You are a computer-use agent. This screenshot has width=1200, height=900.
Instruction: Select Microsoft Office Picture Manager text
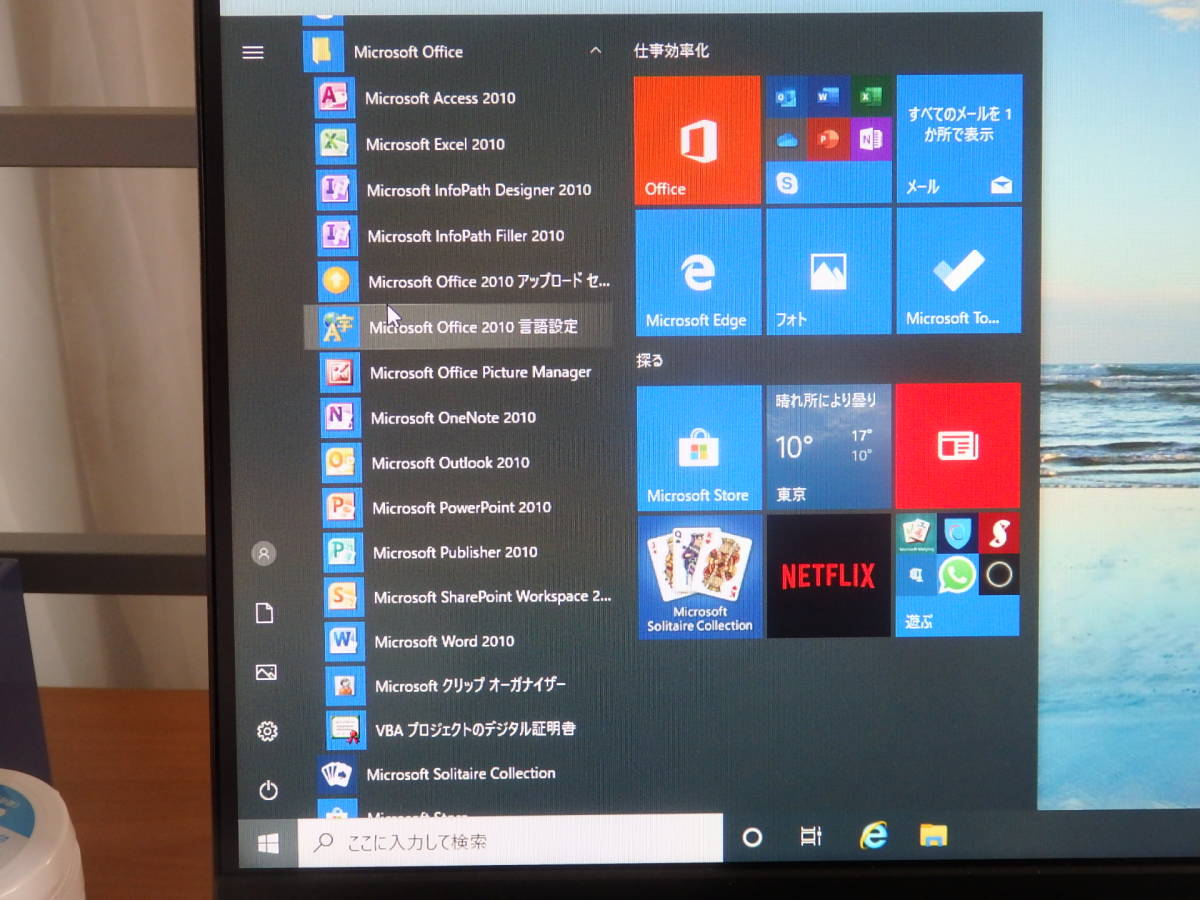480,372
